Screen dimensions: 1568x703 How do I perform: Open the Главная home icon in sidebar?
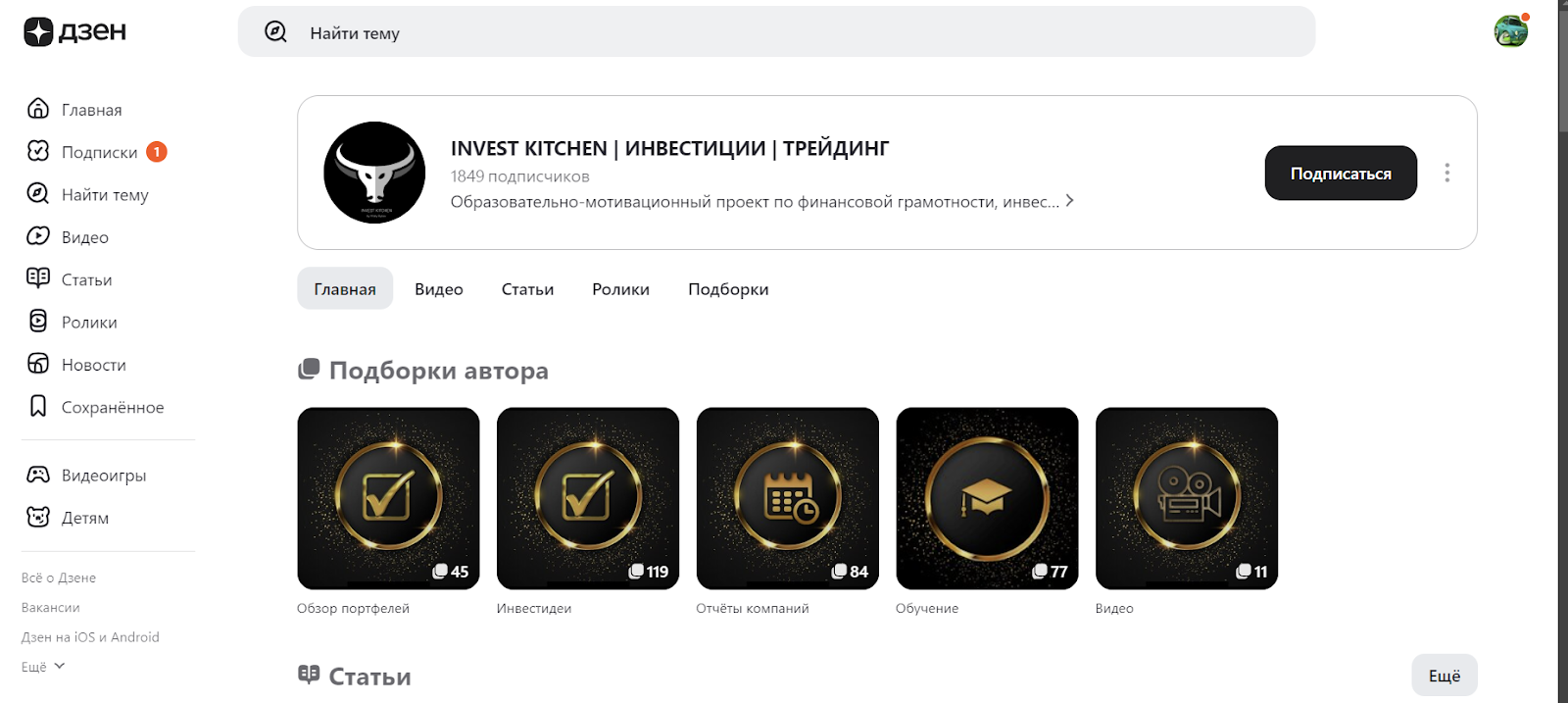38,109
